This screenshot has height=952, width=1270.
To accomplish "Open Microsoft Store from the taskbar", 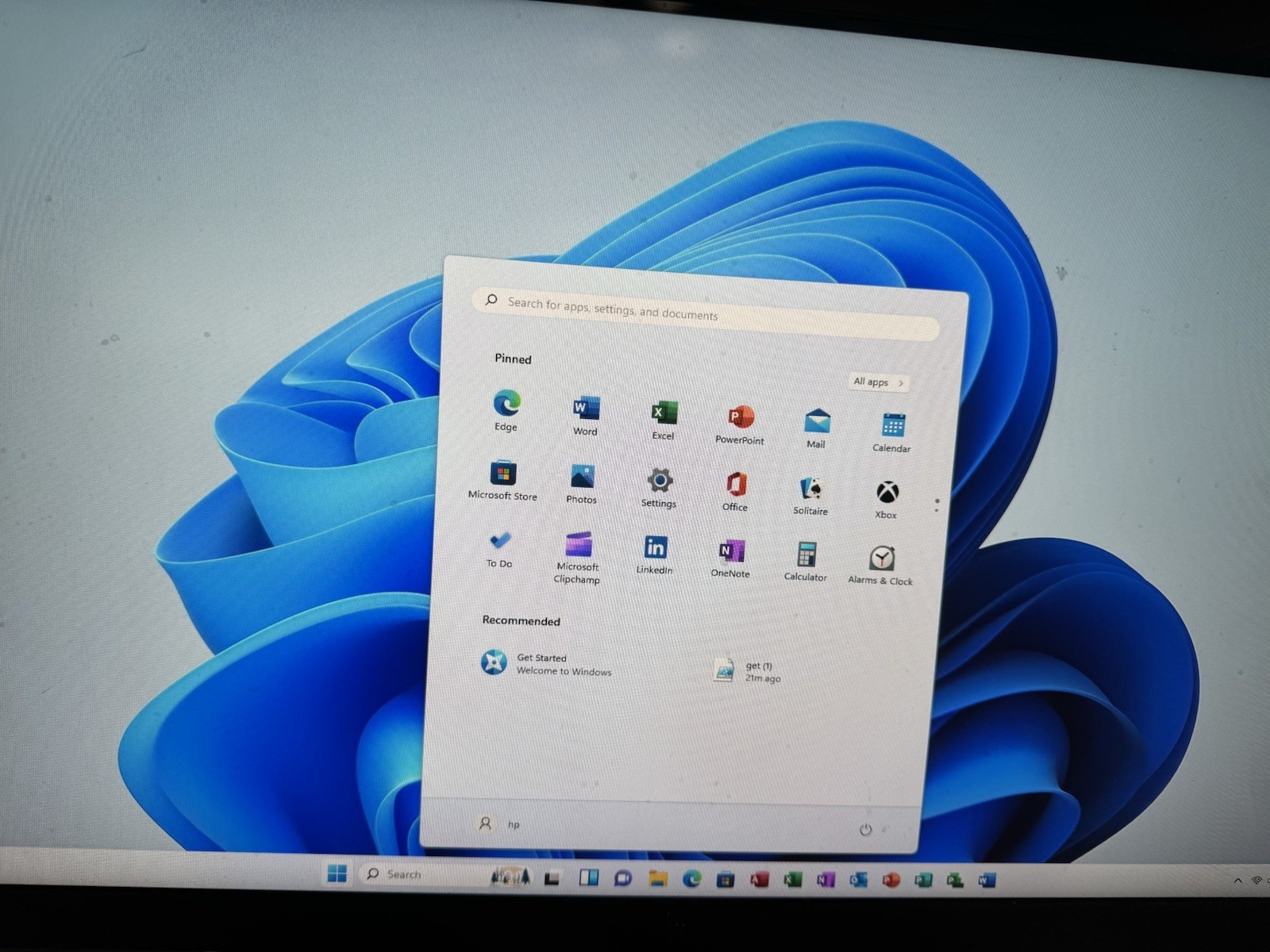I will pyautogui.click(x=725, y=879).
